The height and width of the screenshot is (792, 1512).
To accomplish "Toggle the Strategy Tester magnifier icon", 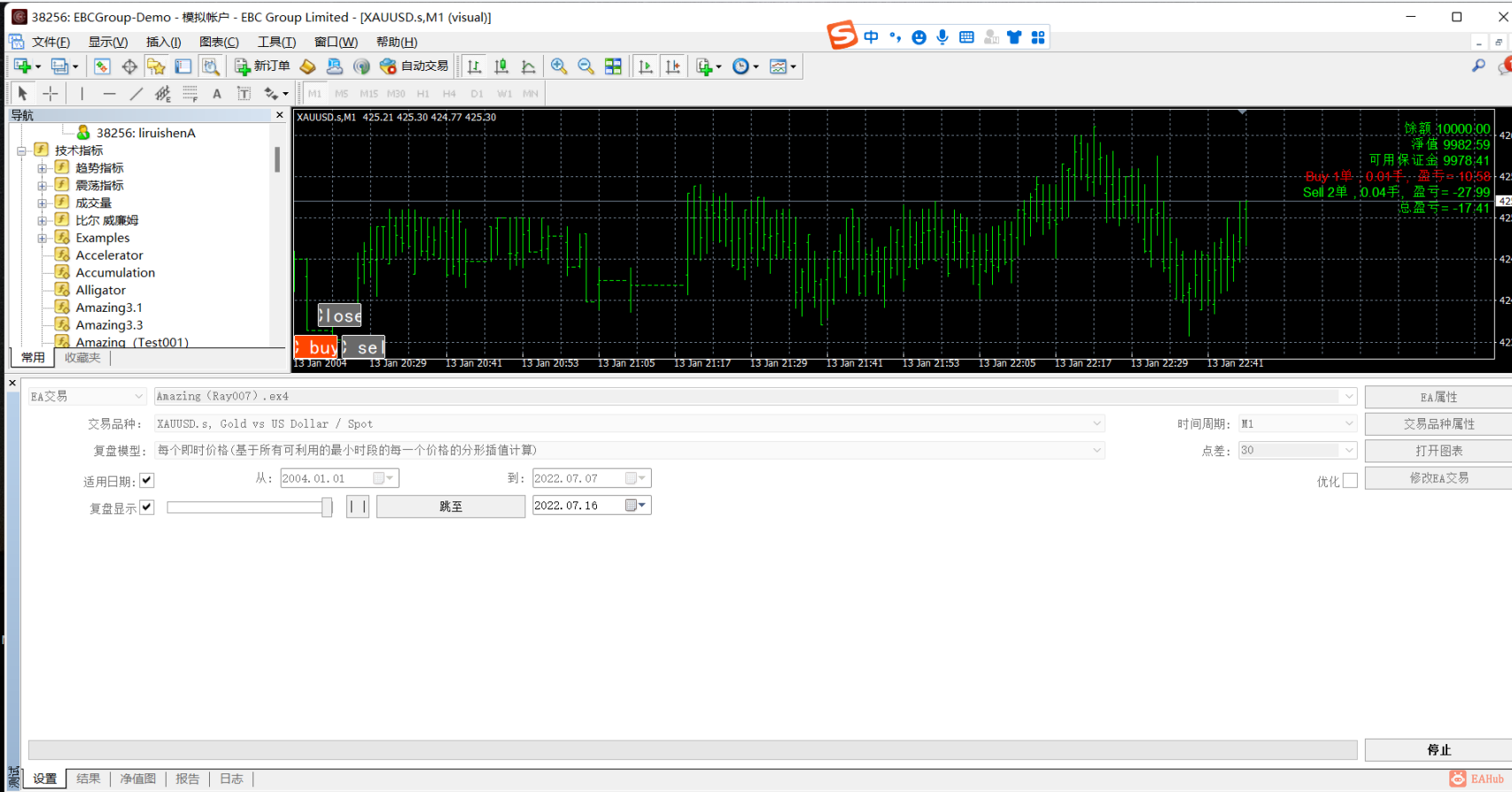I will (210, 66).
